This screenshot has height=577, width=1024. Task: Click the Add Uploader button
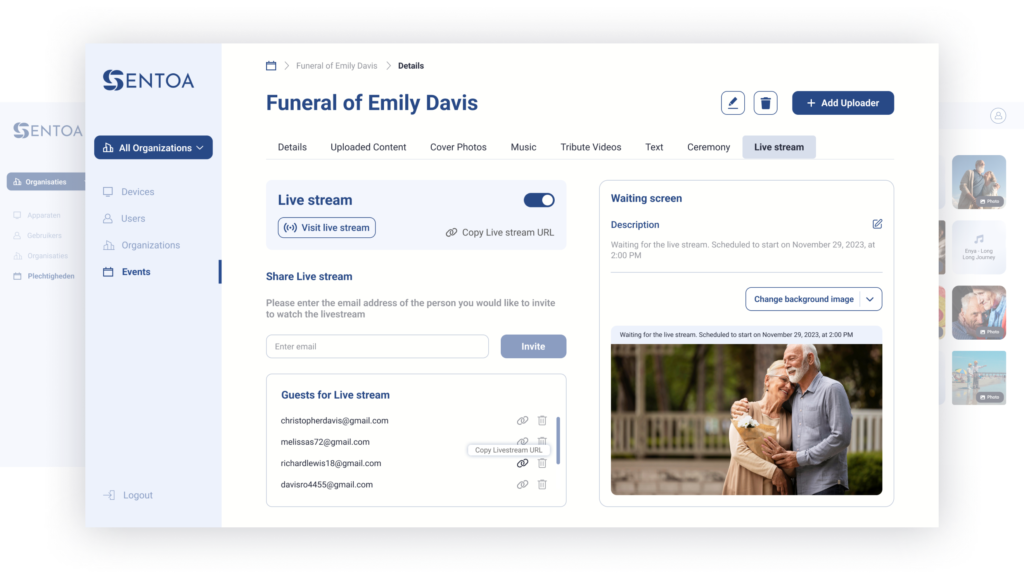tap(842, 103)
